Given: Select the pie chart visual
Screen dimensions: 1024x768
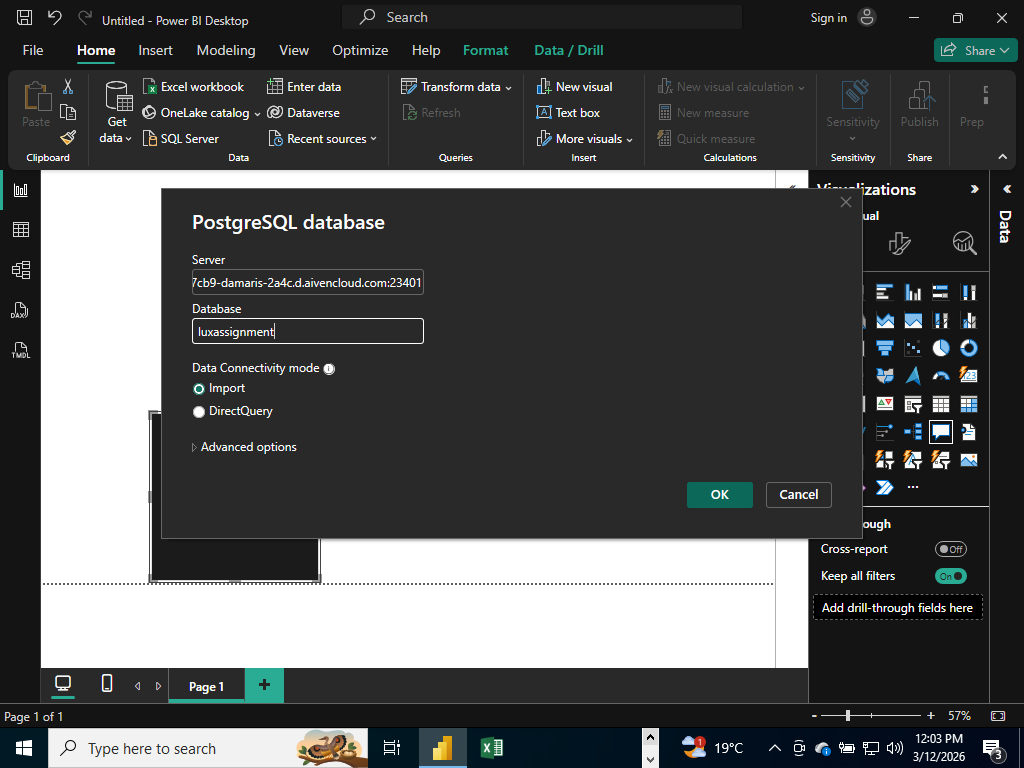Looking at the screenshot, I should tap(940, 348).
